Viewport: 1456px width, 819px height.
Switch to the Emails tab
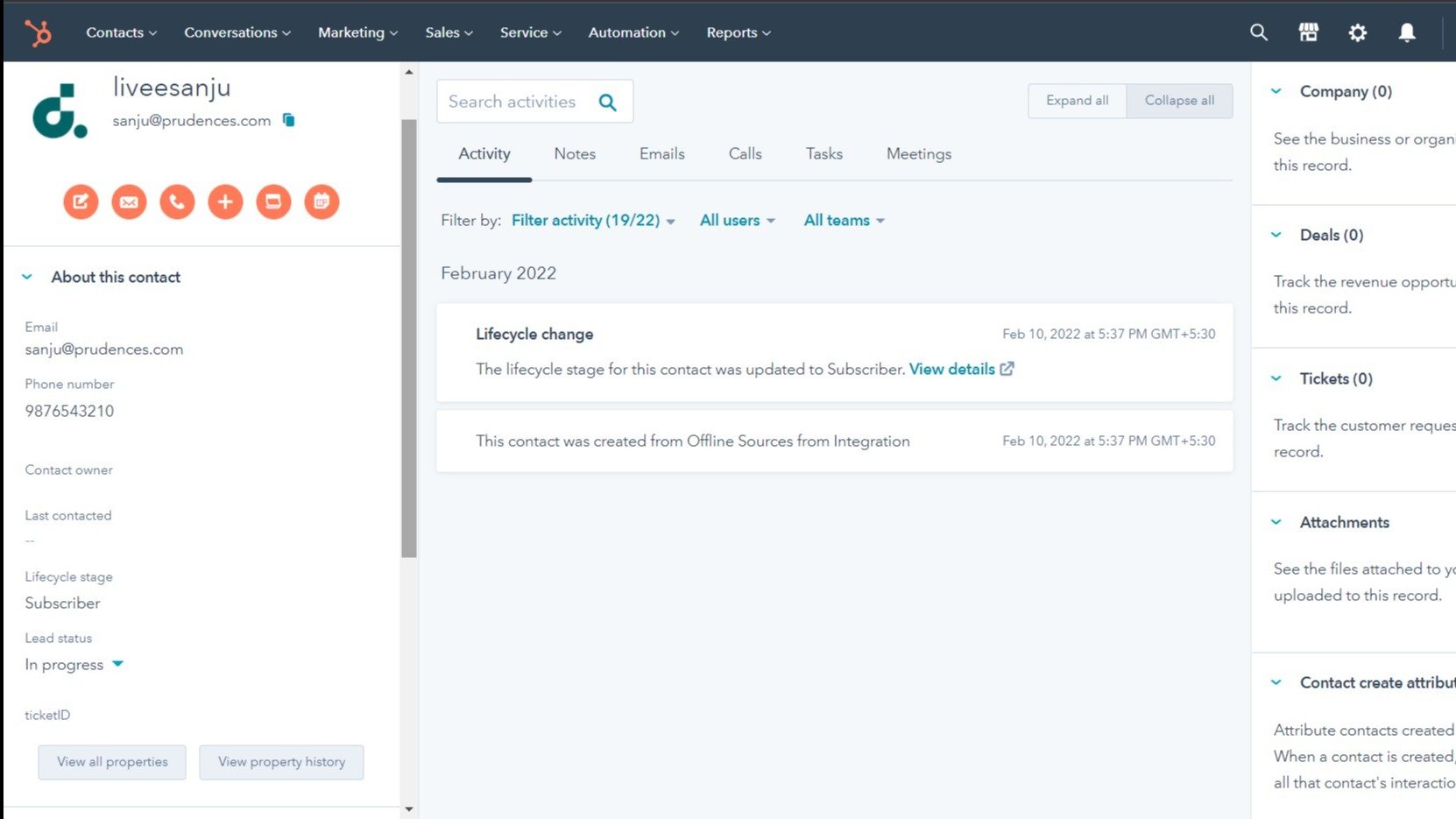[x=661, y=153]
